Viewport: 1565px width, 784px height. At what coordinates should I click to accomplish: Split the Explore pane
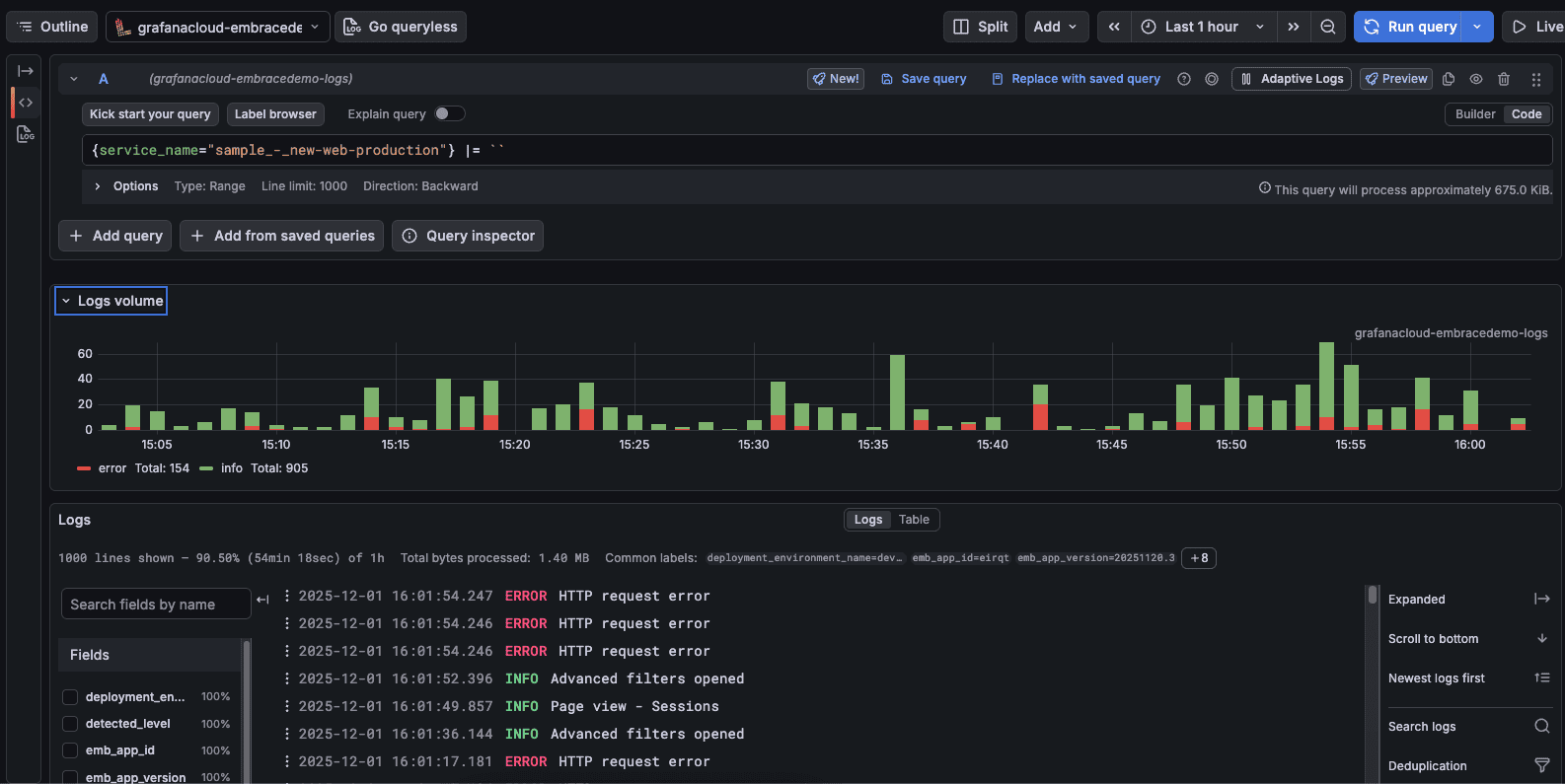point(981,27)
